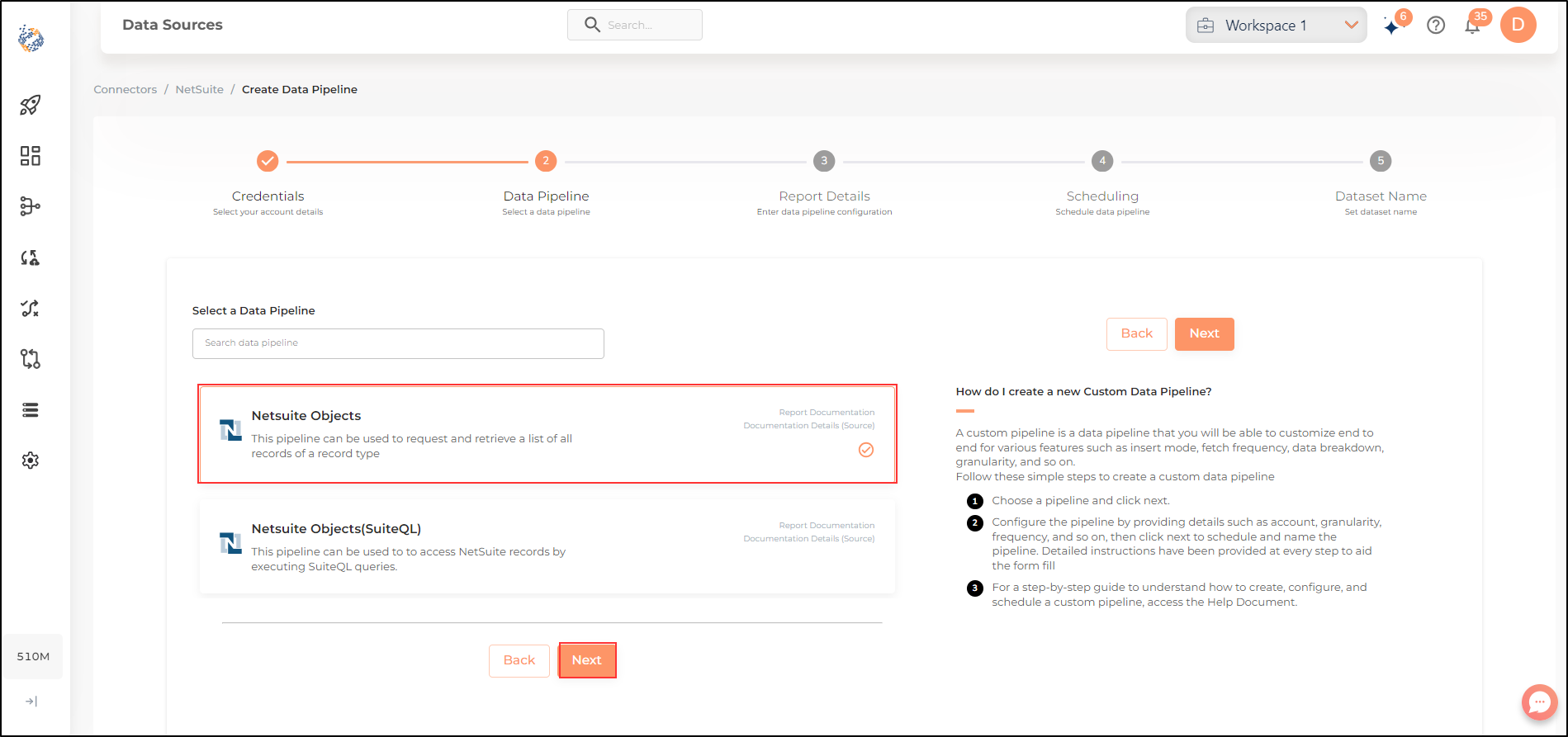Focus the header Search field
The height and width of the screenshot is (737, 1568).
coord(635,25)
